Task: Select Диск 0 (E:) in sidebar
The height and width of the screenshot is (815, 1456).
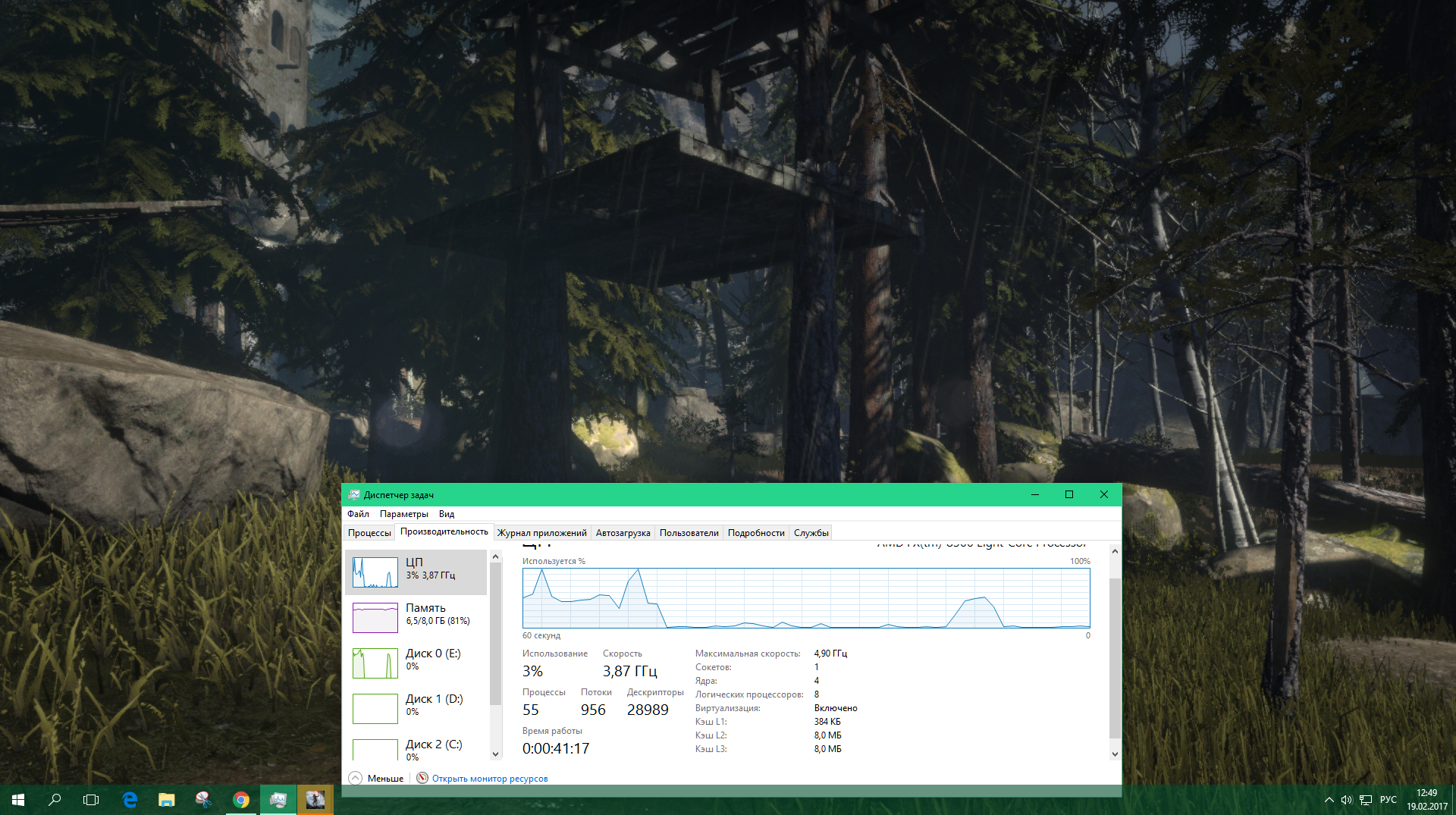Action: click(416, 663)
